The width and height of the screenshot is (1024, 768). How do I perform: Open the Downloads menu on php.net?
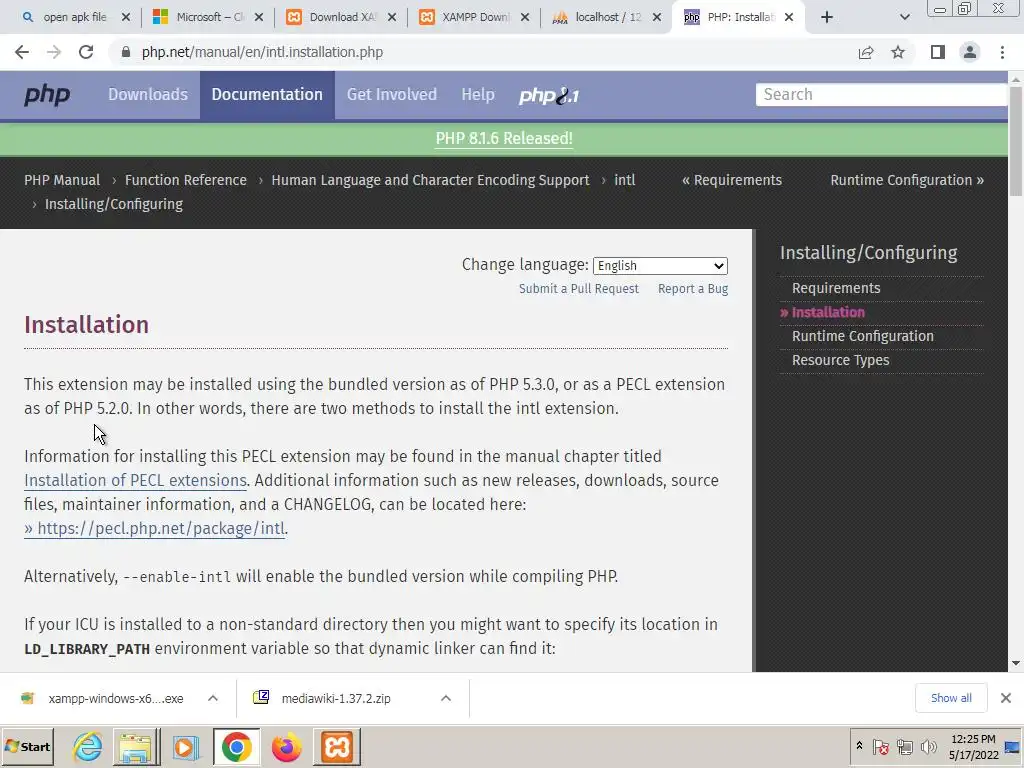(x=148, y=95)
